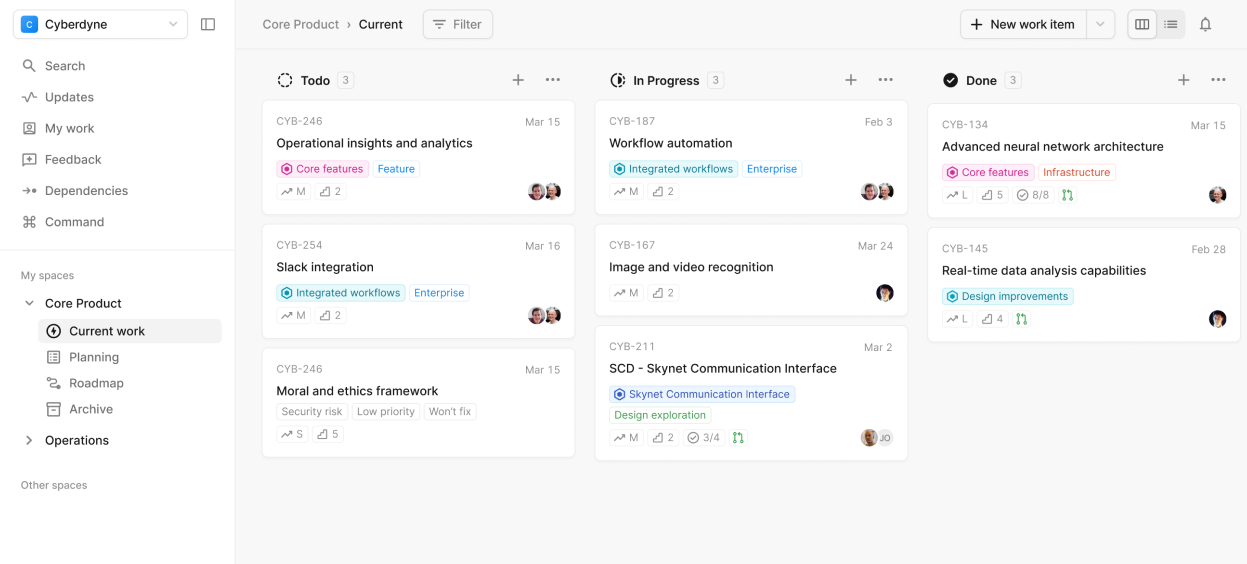This screenshot has height=564, width=1247.
Task: Open the Filter button
Action: [x=457, y=25]
